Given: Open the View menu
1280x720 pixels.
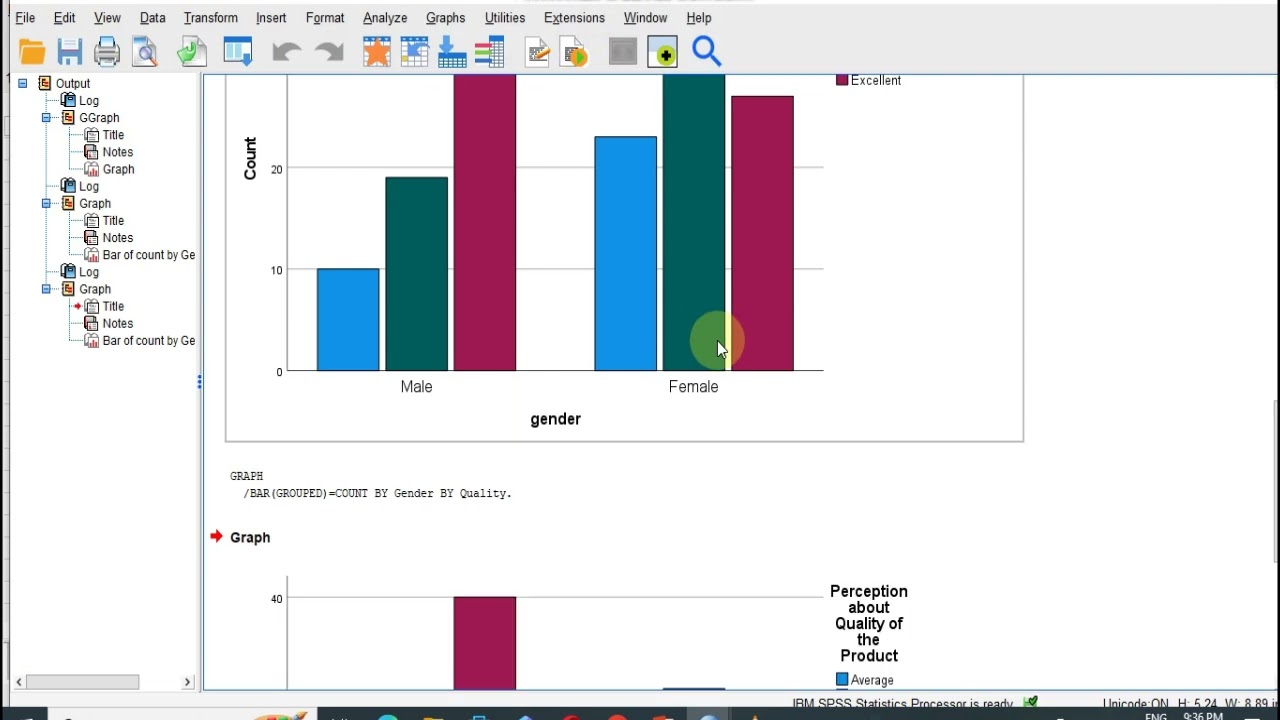Looking at the screenshot, I should pos(107,18).
